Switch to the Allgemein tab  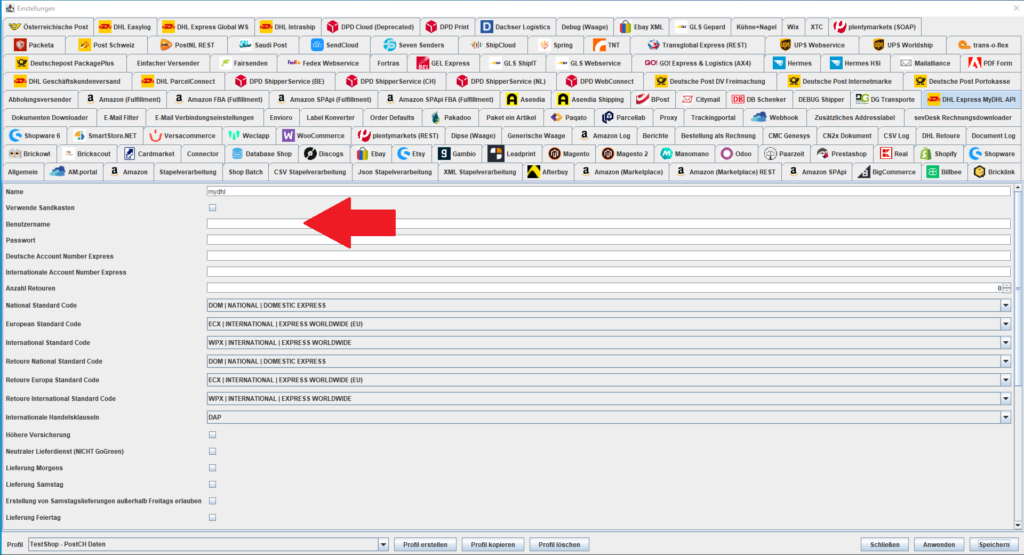pos(23,172)
